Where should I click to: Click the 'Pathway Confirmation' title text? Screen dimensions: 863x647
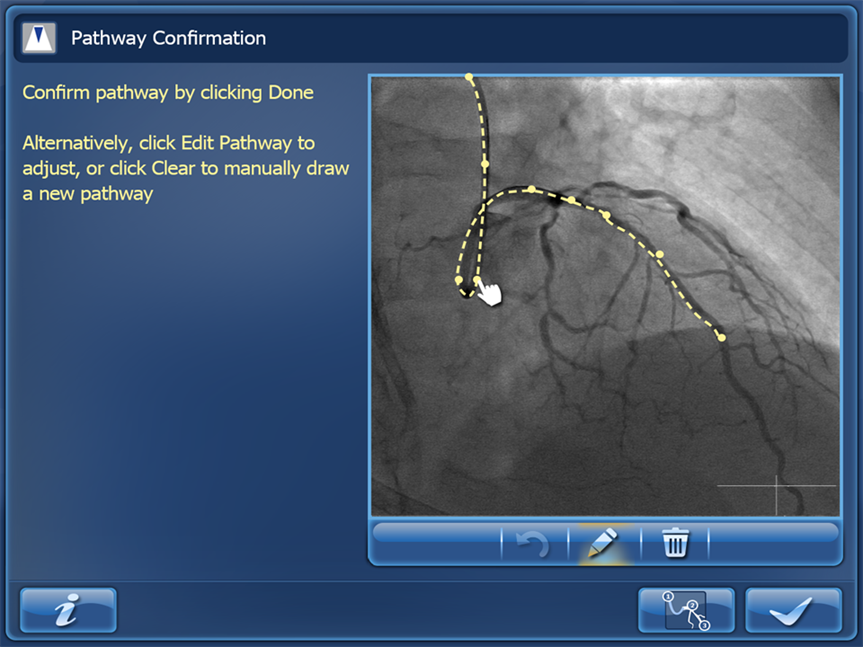click(168, 38)
